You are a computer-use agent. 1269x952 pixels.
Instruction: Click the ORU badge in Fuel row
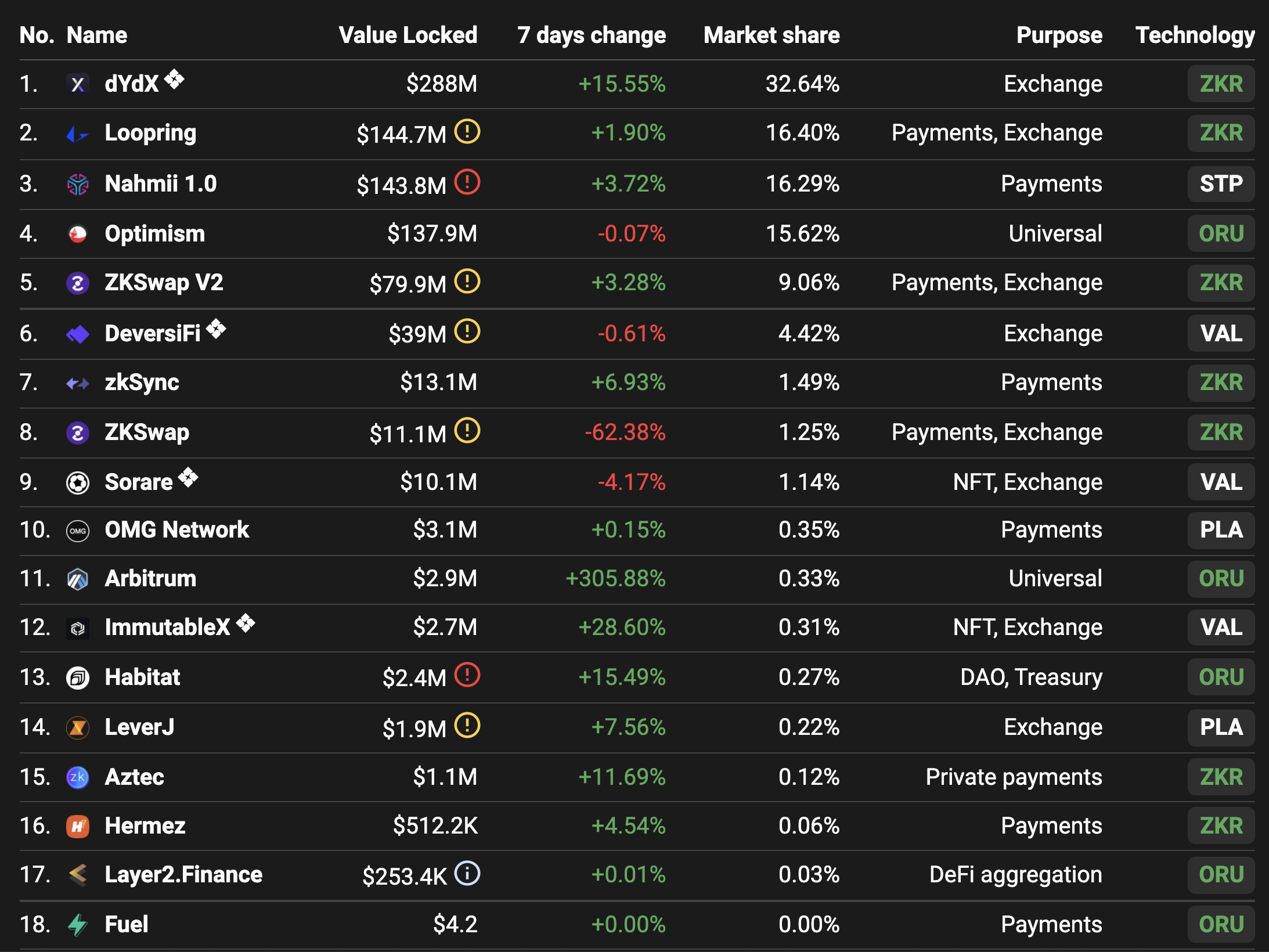tap(1221, 925)
